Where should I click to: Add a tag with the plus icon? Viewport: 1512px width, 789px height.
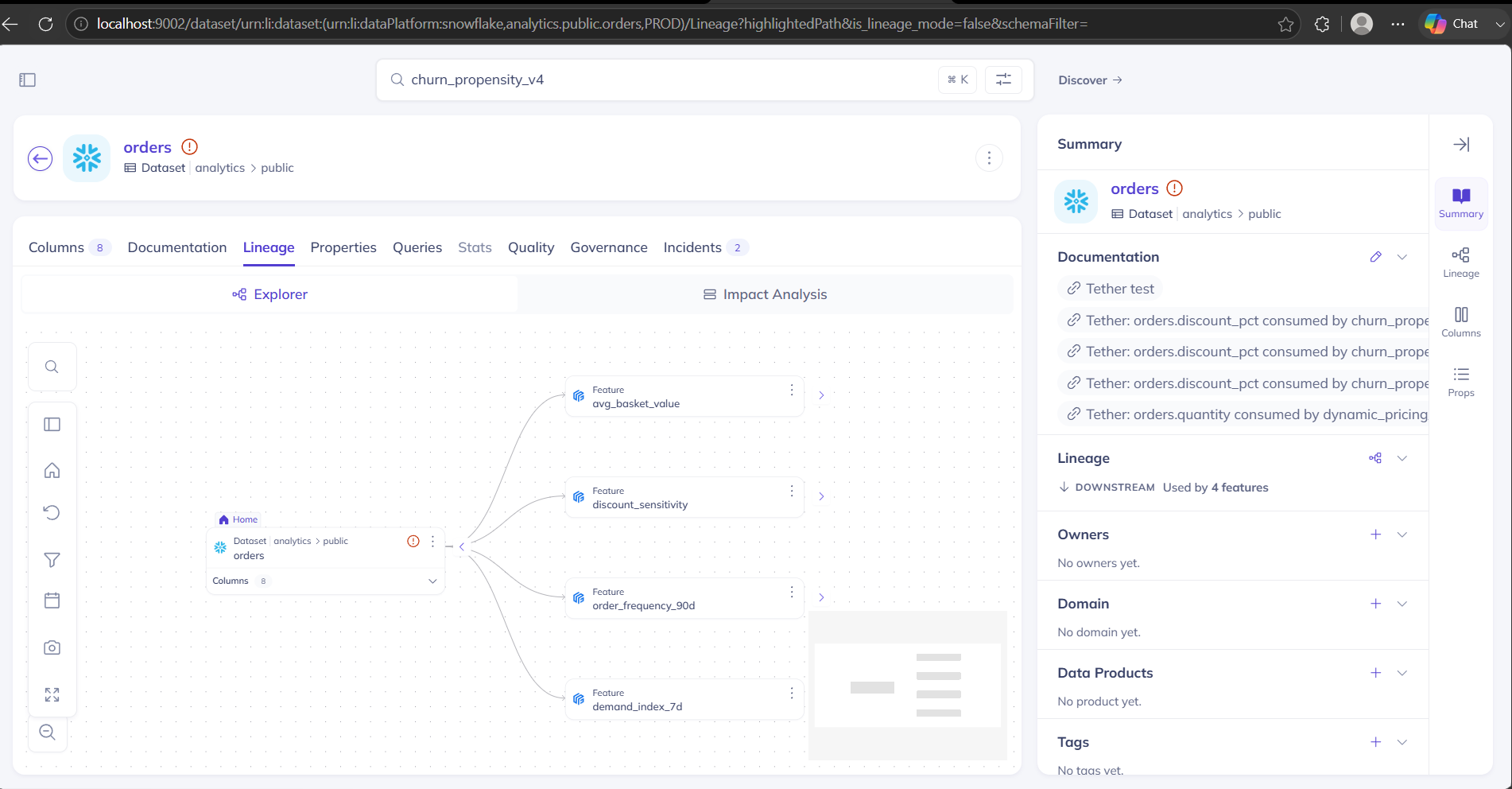(x=1376, y=742)
